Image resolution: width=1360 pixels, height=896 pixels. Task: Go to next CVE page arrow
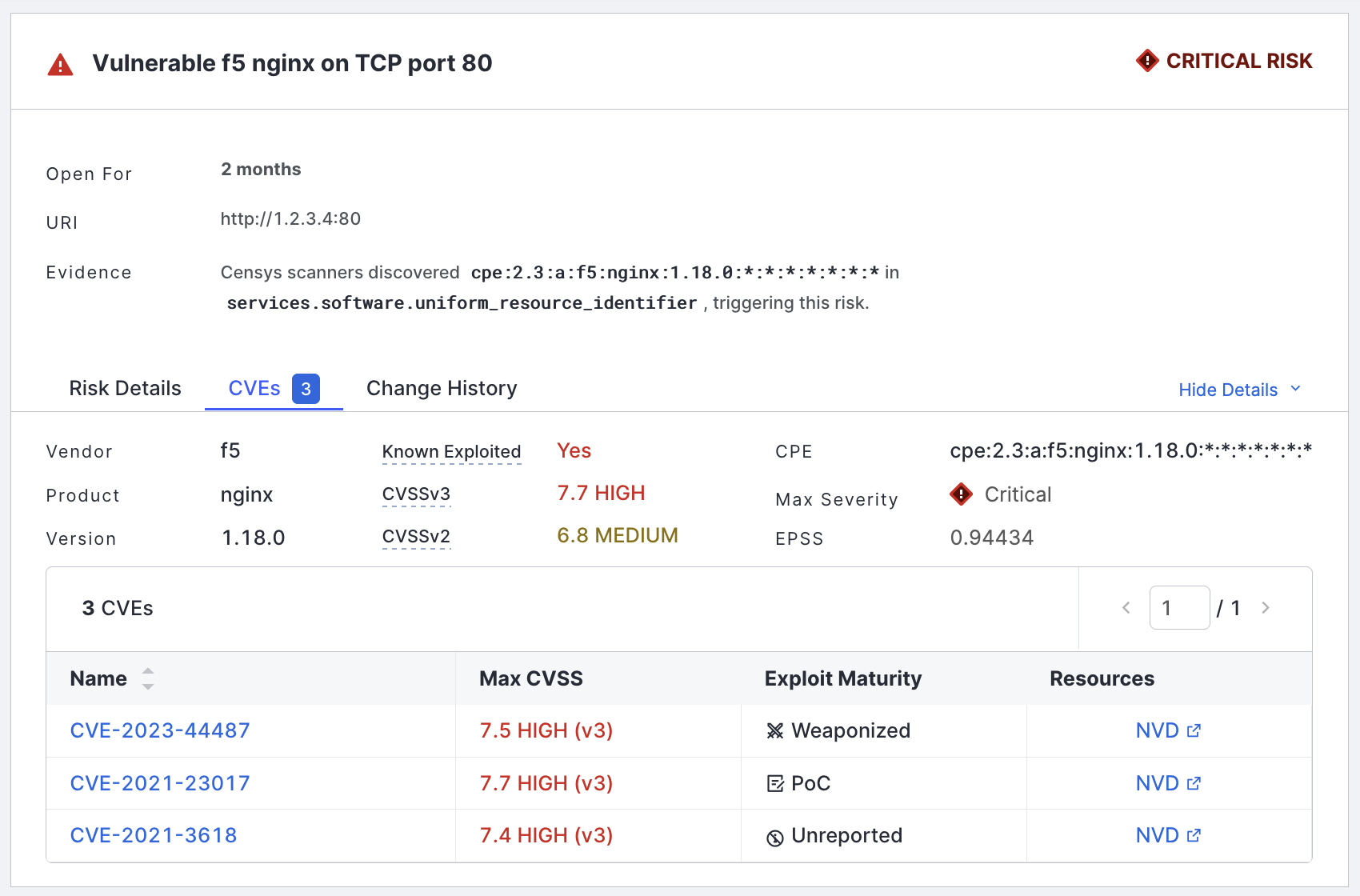click(1266, 608)
